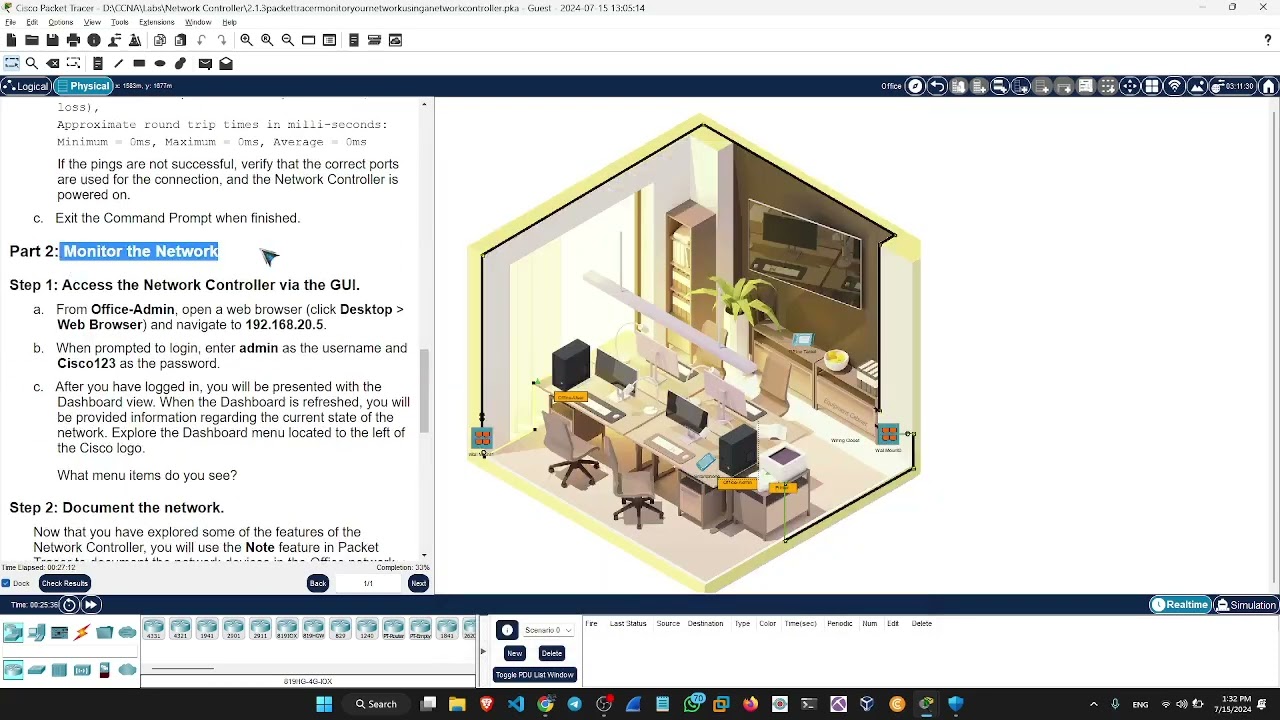This screenshot has height=720, width=1280.
Task: Select the Draw Ellipse tool
Action: pyautogui.click(x=160, y=63)
